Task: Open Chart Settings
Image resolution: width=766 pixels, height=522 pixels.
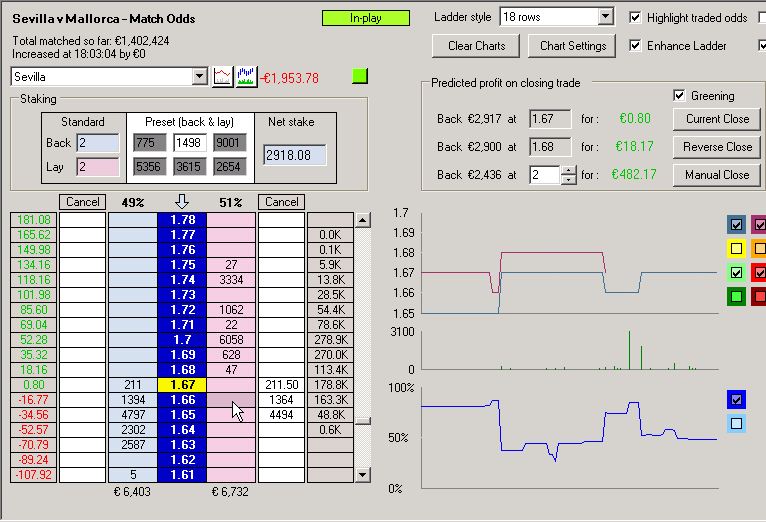Action: point(573,46)
